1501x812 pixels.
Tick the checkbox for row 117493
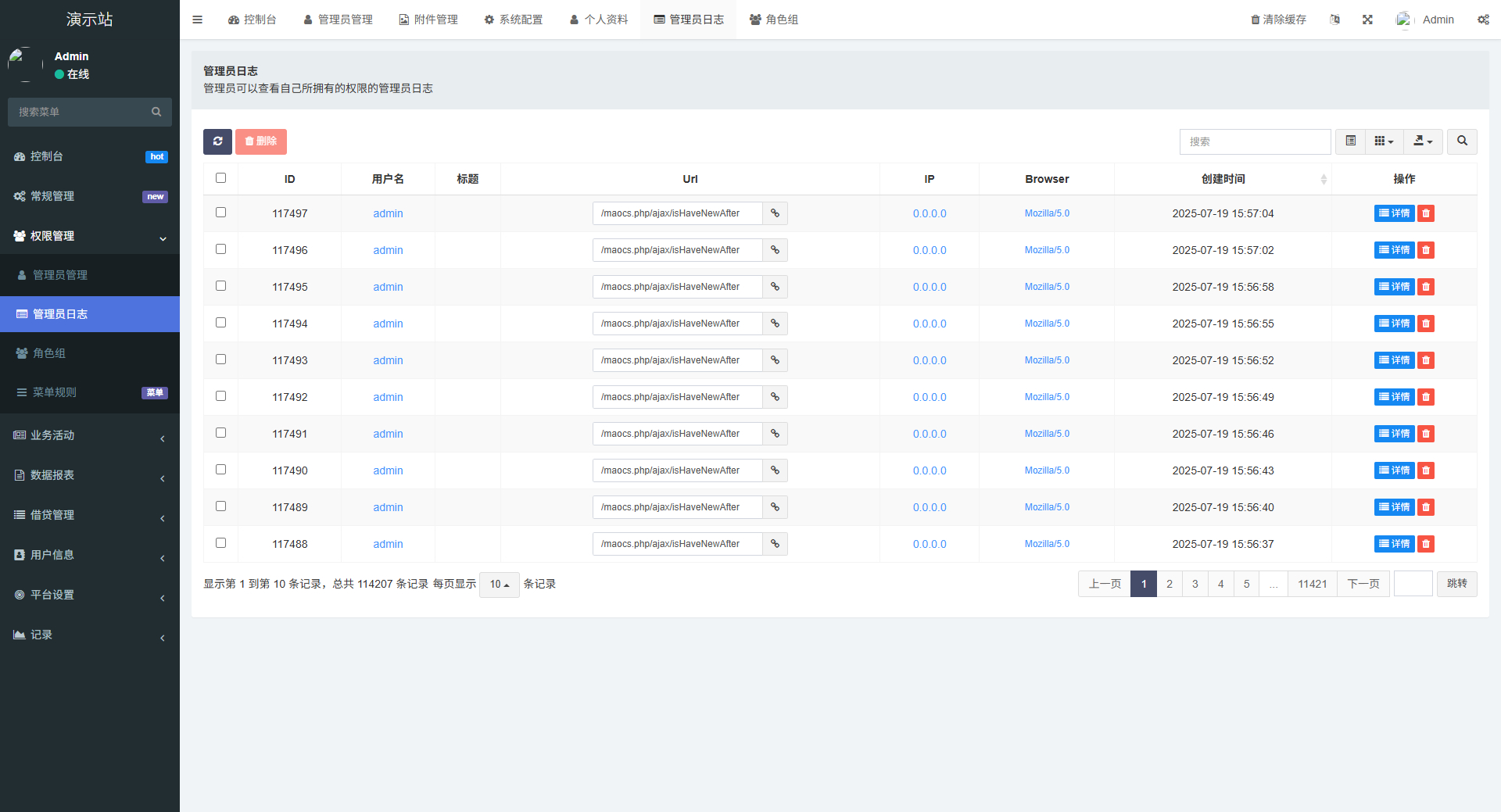pos(220,359)
